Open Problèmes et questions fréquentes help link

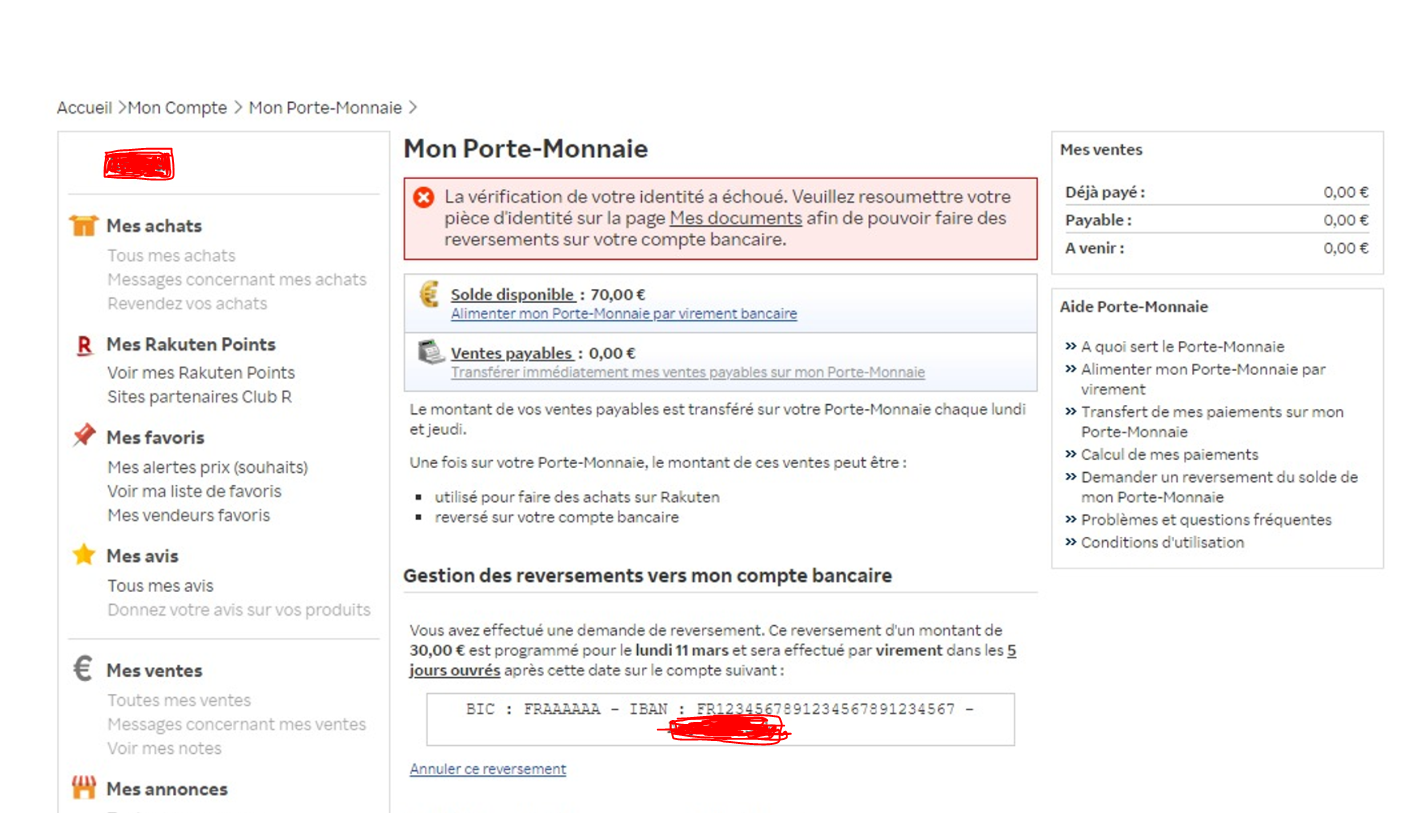click(1206, 520)
